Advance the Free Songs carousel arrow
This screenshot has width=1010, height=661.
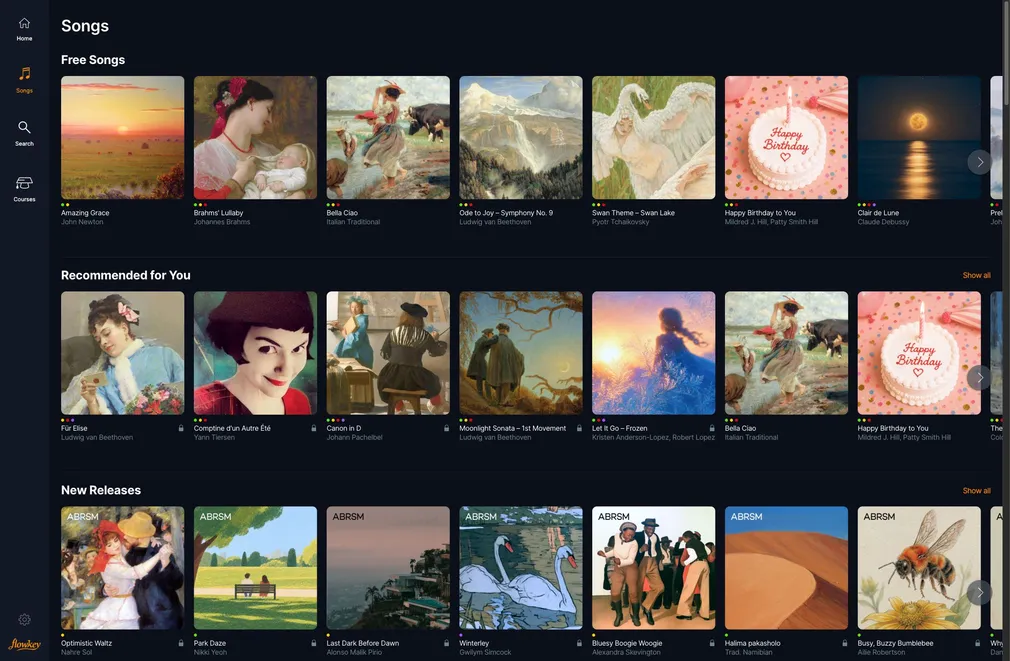980,162
